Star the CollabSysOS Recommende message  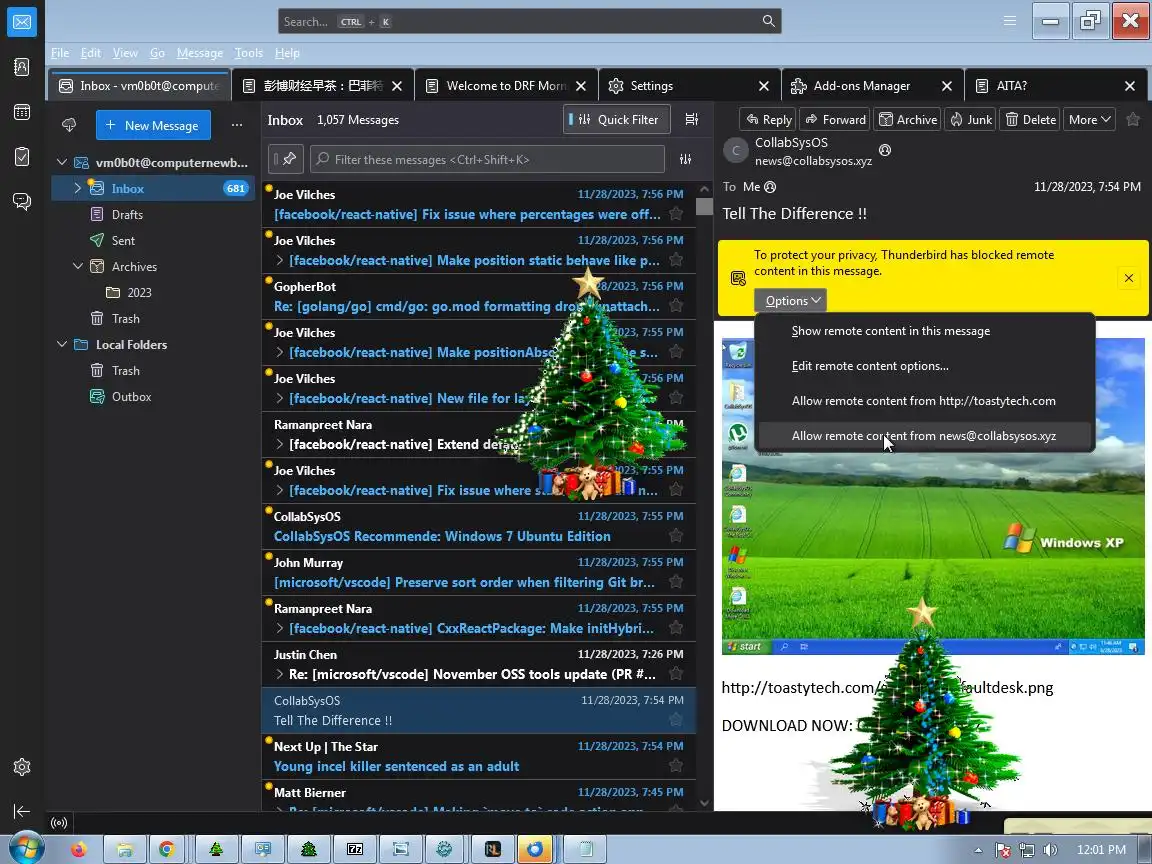click(676, 536)
